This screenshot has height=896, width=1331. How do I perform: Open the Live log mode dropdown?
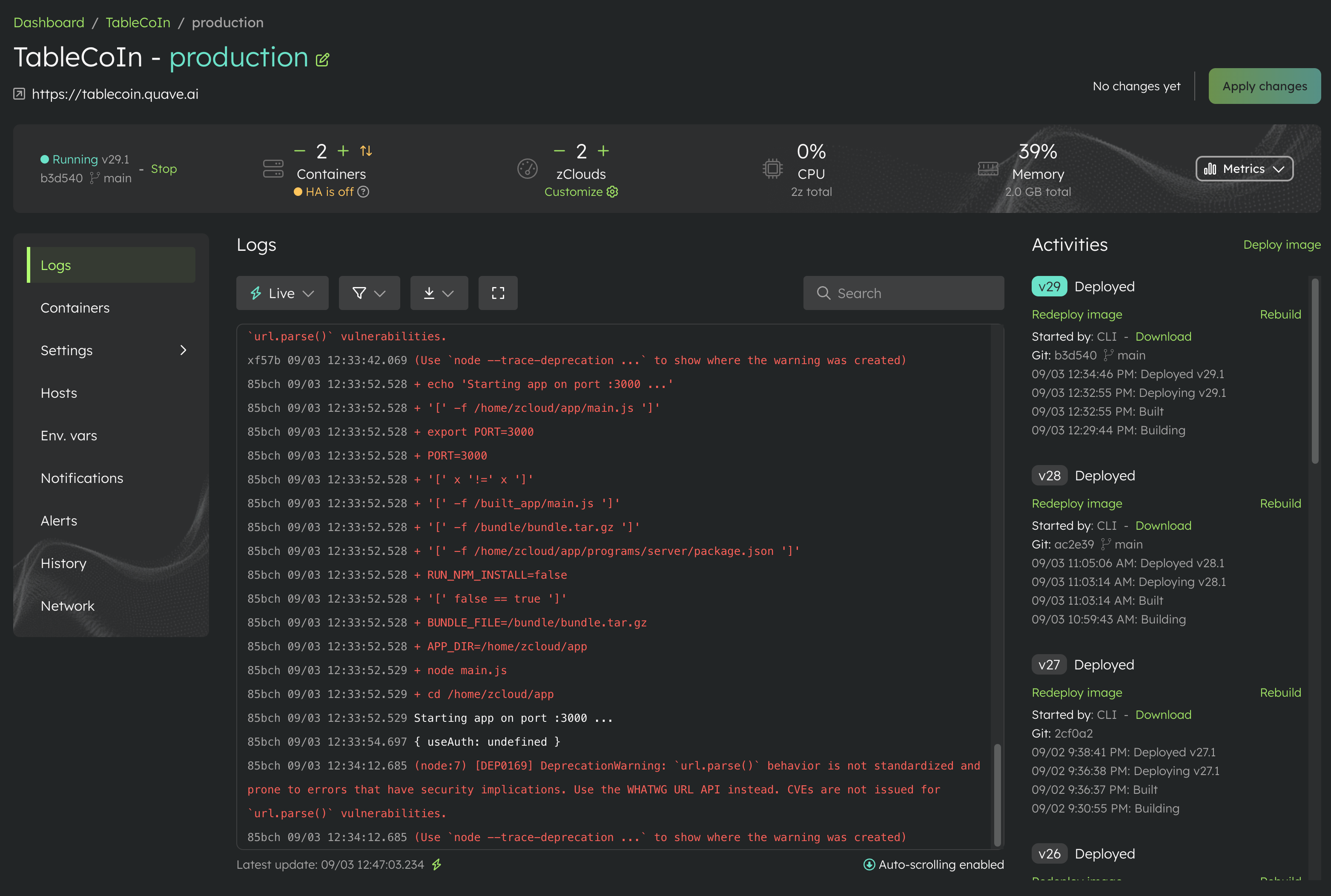[282, 293]
